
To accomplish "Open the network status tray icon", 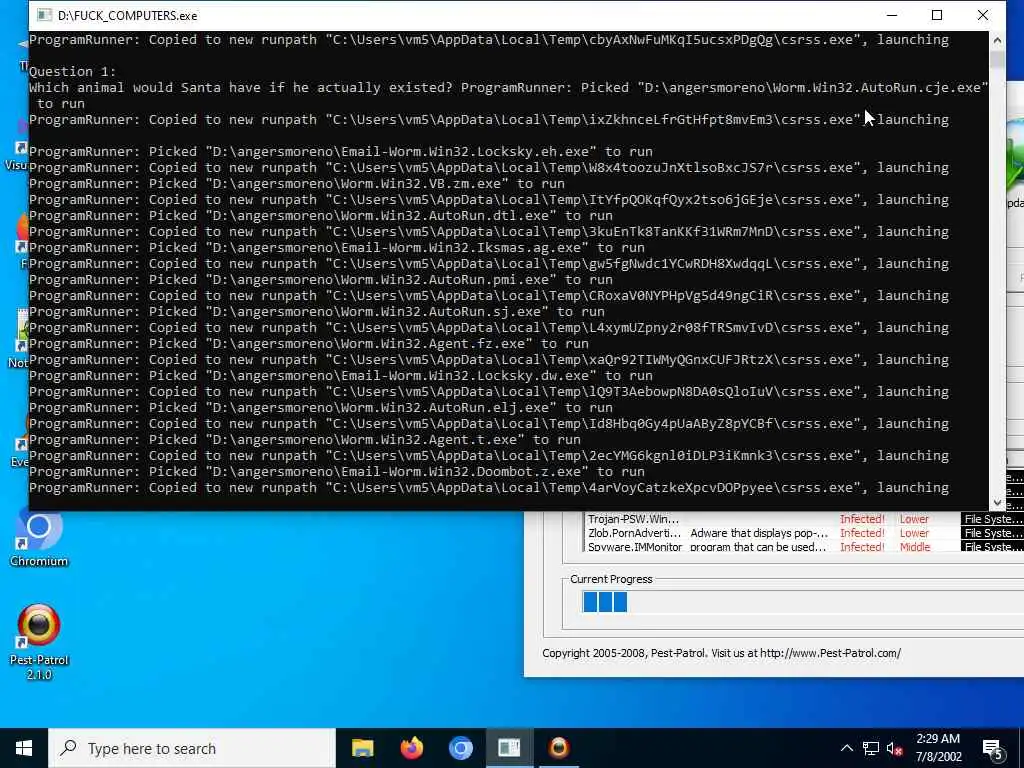I will tap(871, 748).
